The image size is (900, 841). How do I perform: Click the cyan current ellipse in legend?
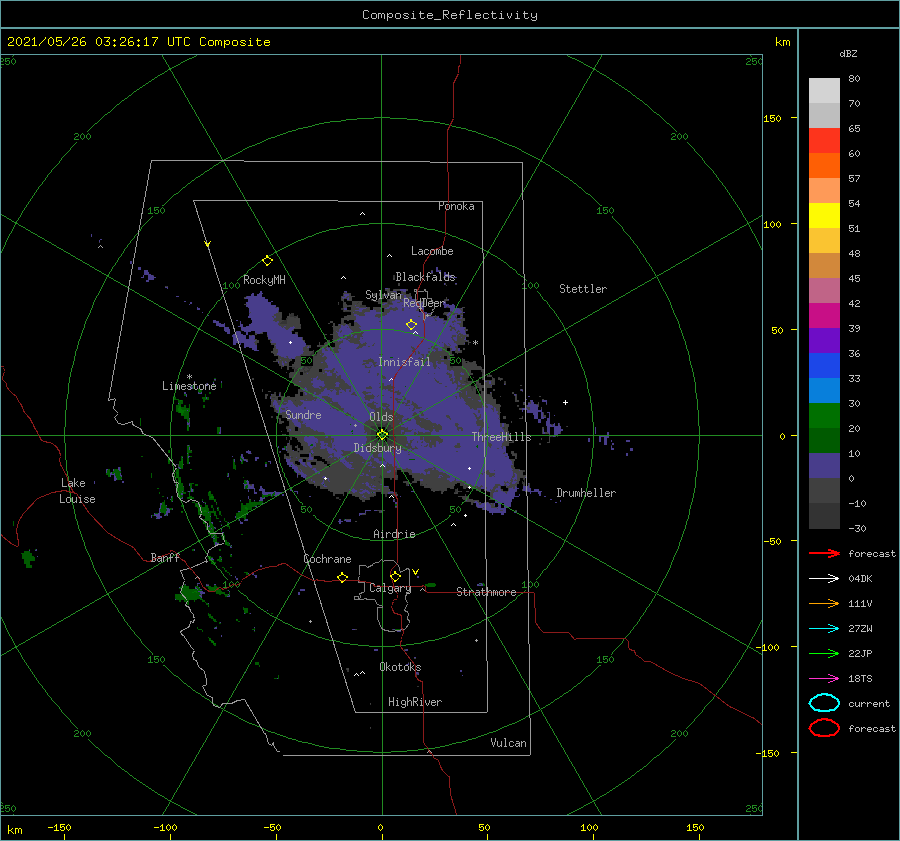[824, 703]
